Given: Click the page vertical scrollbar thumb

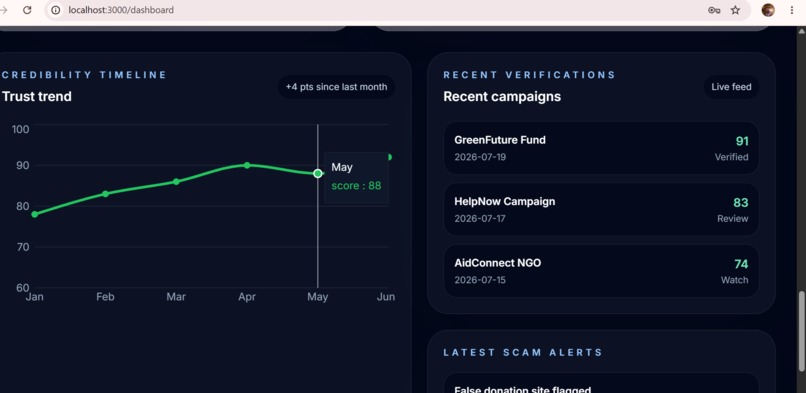Looking at the screenshot, I should [x=801, y=331].
